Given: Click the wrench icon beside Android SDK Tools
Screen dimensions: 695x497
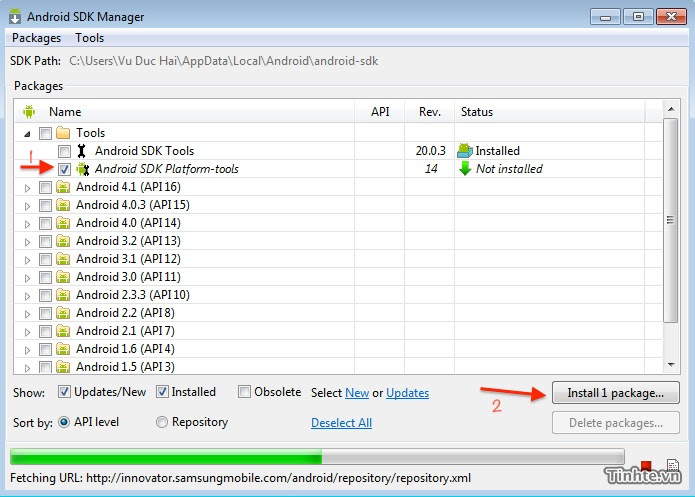Looking at the screenshot, I should pos(82,151).
